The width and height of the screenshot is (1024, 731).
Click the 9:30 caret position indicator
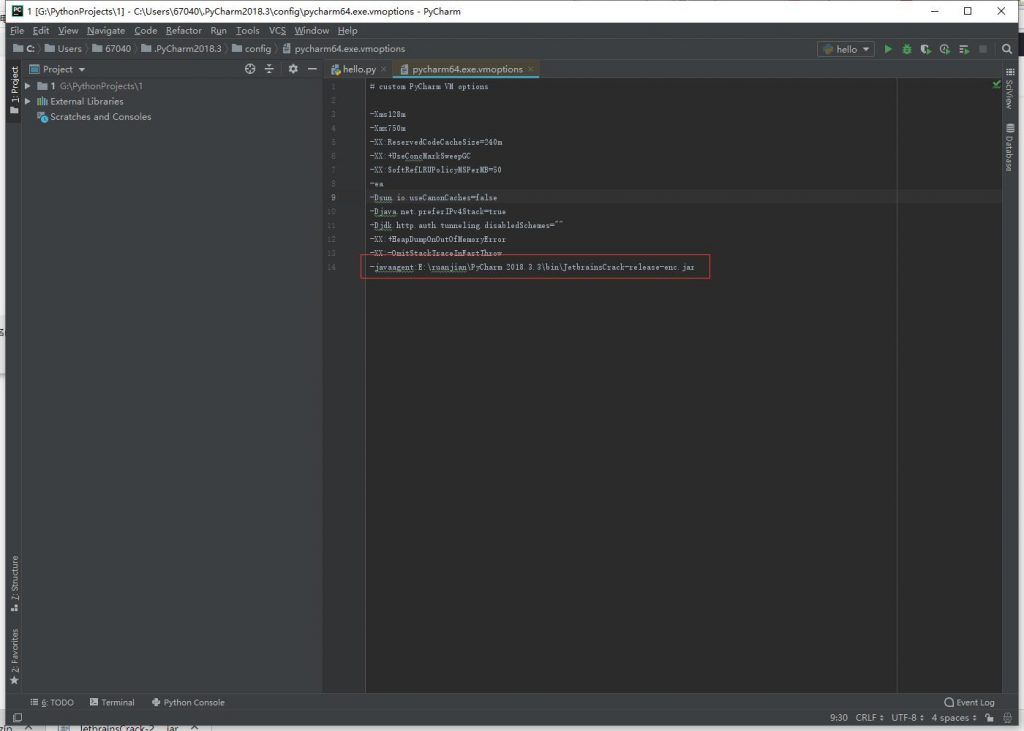pyautogui.click(x=839, y=717)
